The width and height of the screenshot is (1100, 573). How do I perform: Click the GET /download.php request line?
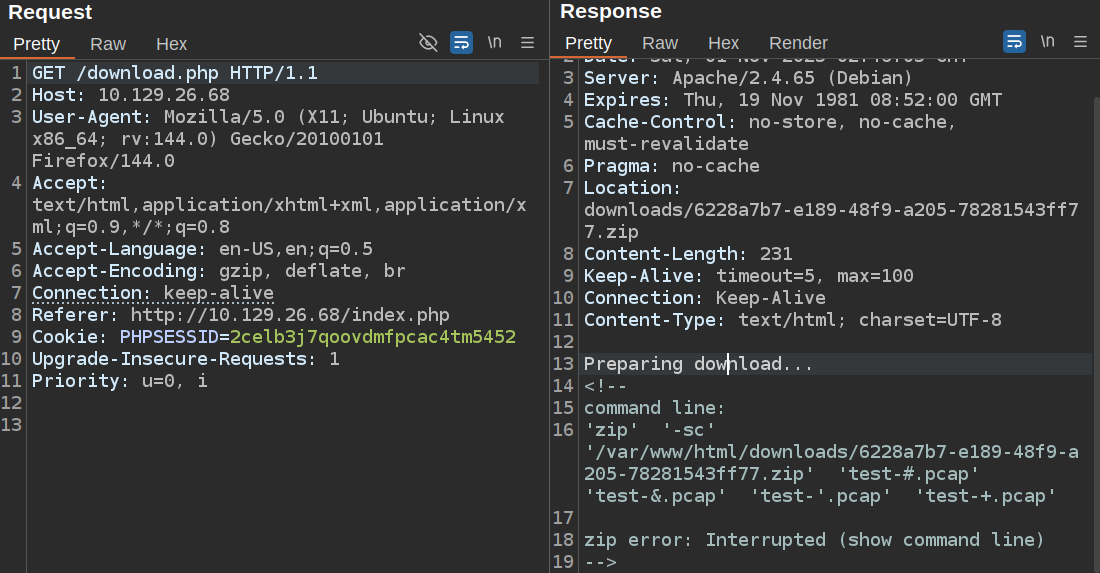(175, 73)
